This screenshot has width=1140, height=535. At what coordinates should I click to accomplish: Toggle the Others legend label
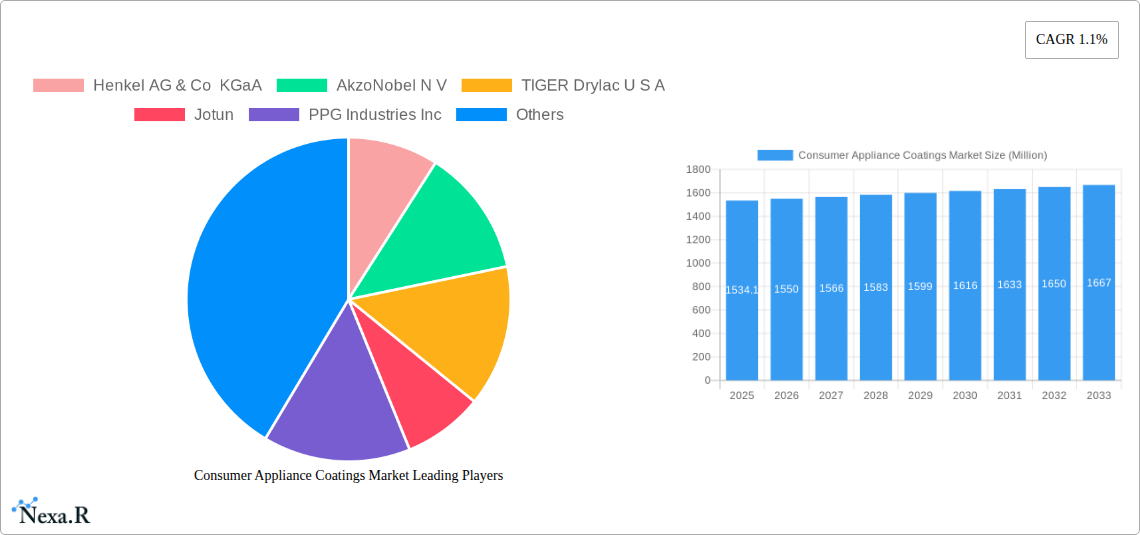(539, 114)
